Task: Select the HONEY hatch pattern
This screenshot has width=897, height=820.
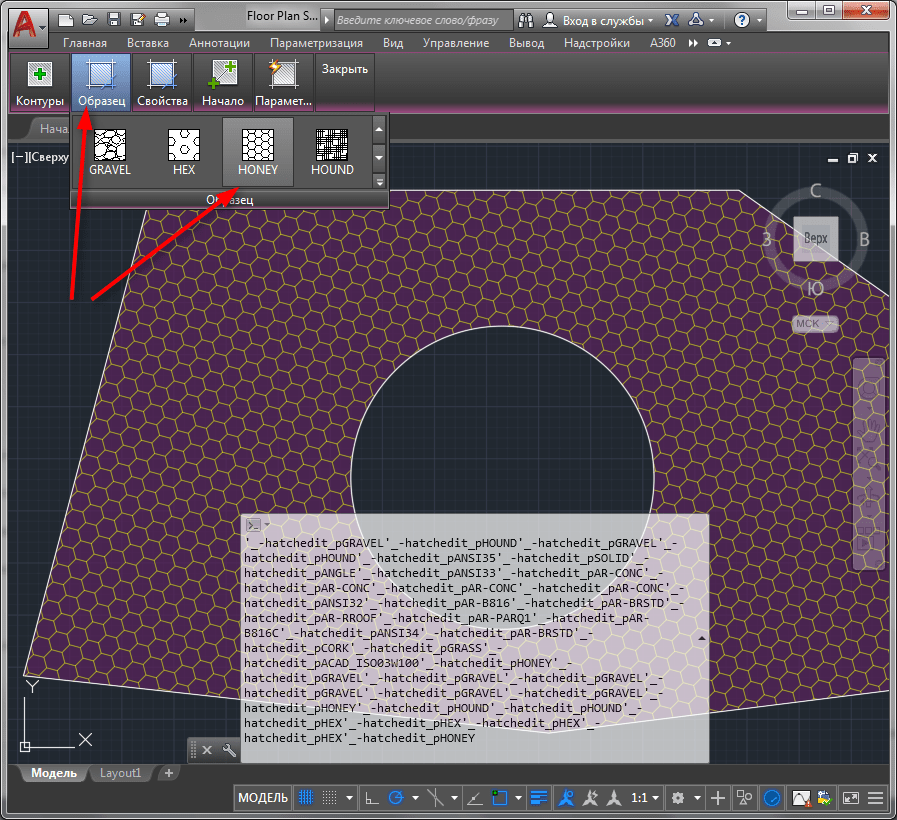Action: (257, 152)
